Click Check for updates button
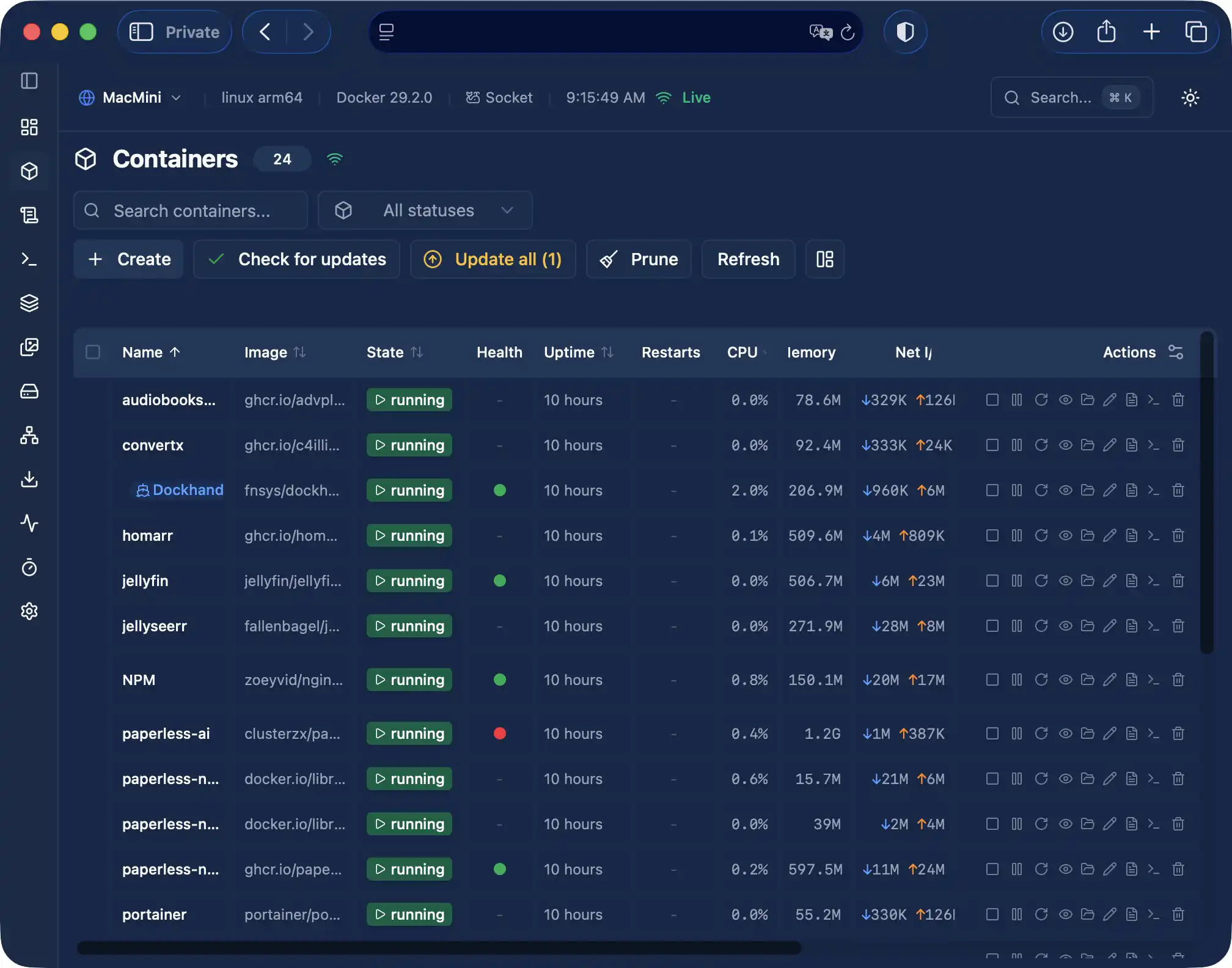This screenshot has height=968, width=1232. point(297,259)
